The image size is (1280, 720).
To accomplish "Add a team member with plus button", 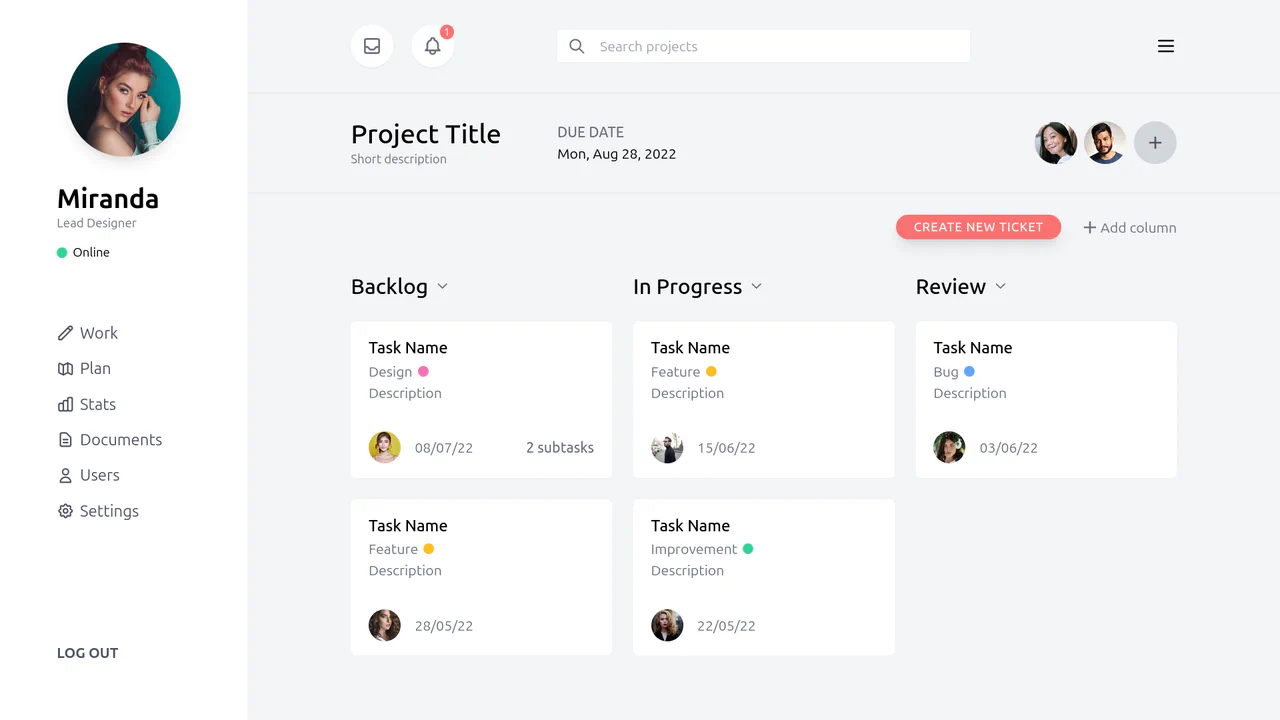I will coord(1155,143).
